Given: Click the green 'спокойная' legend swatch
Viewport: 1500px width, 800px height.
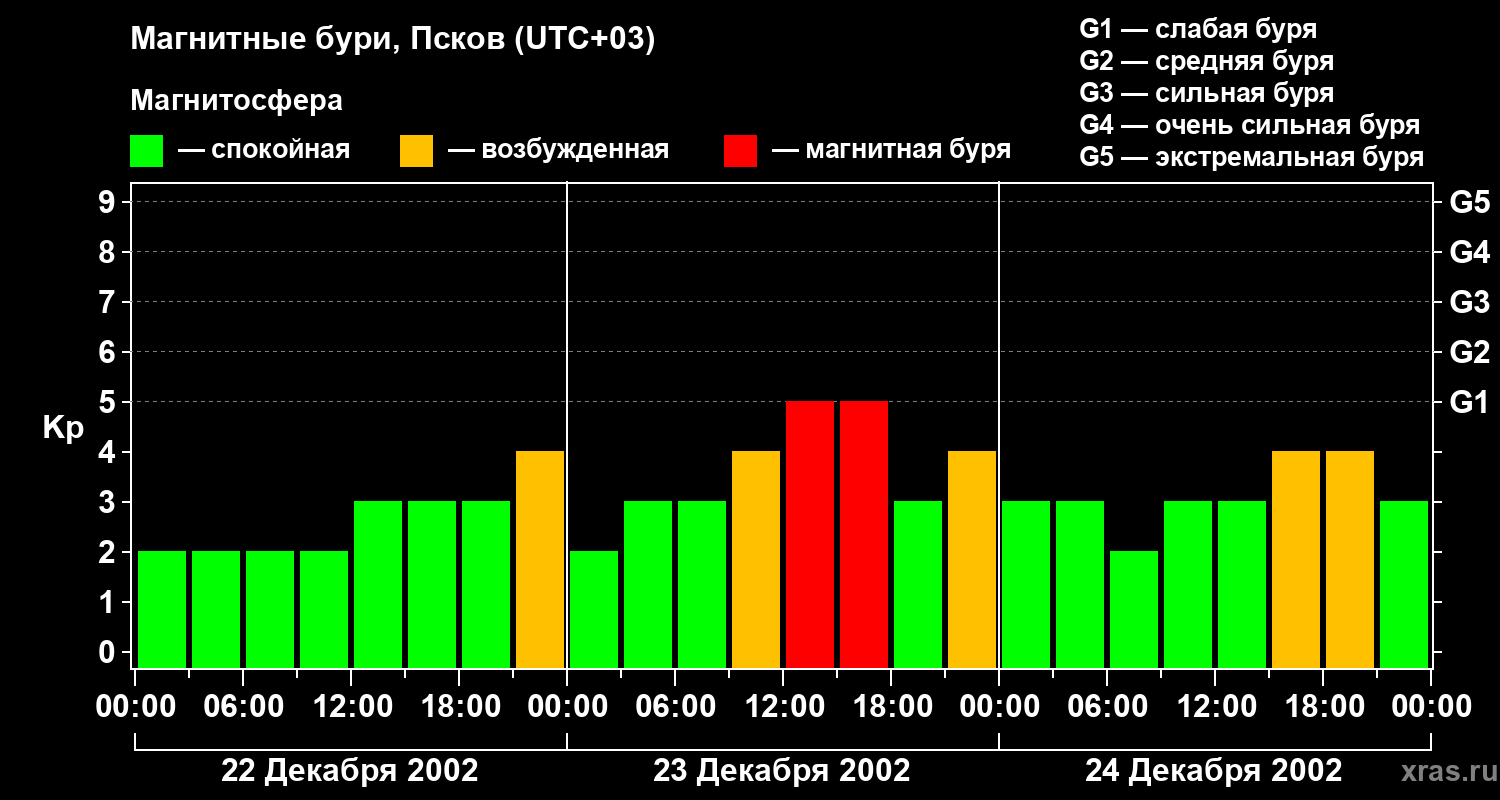Looking at the screenshot, I should click(146, 151).
